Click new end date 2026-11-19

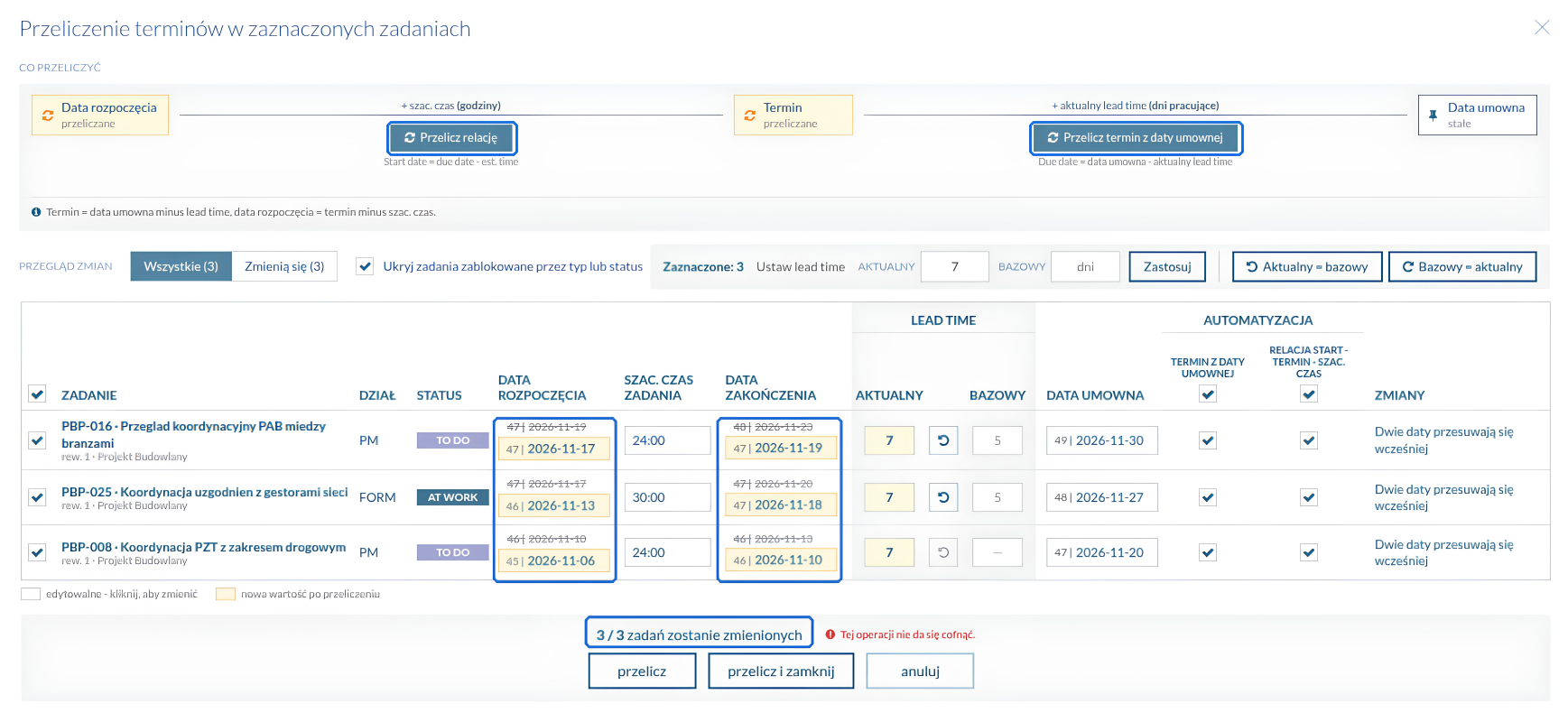pos(781,448)
